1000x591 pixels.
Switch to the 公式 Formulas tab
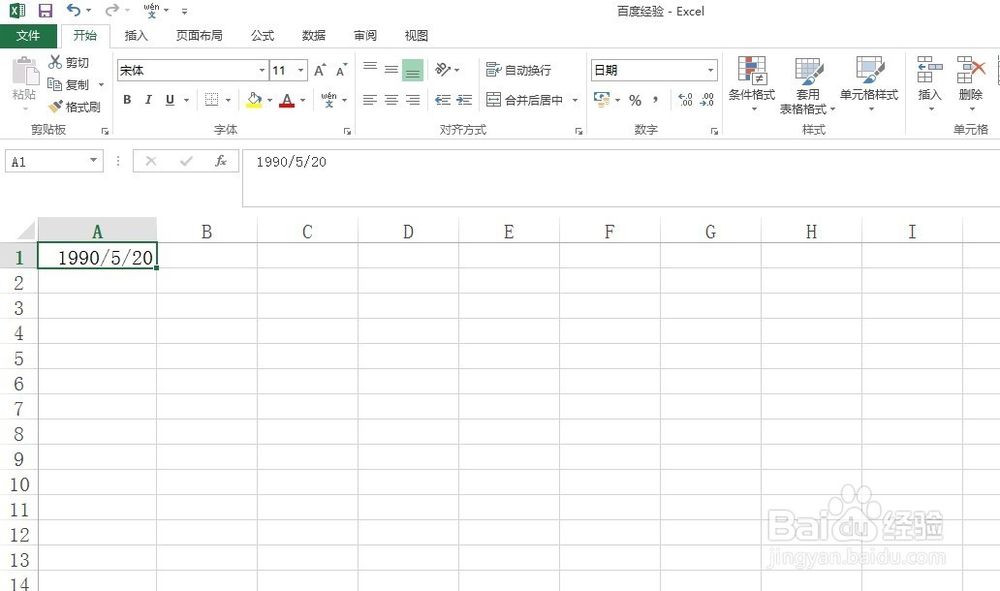(262, 36)
